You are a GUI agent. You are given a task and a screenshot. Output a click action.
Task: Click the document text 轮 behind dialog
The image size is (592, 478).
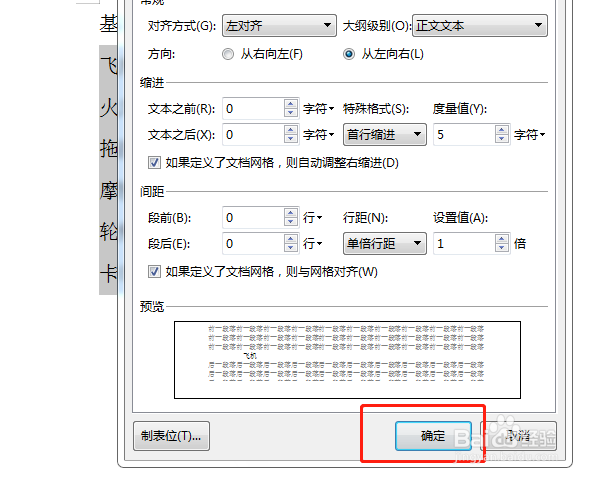pyautogui.click(x=109, y=231)
